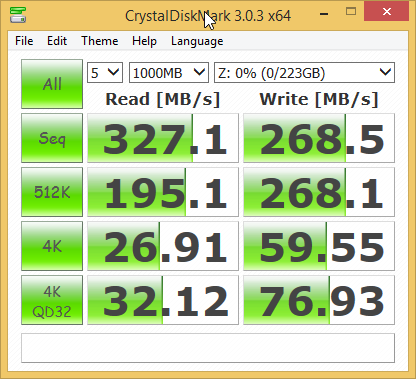
Task: Start the 4K random test
Action: (52, 246)
